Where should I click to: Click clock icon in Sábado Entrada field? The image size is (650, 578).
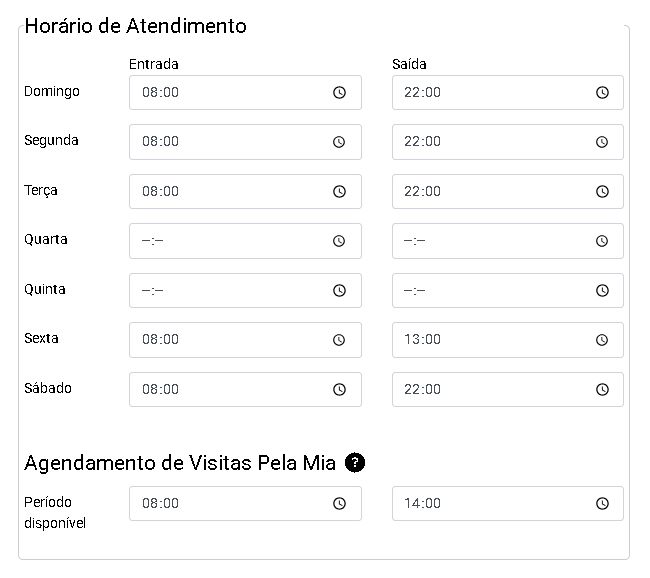point(339,389)
